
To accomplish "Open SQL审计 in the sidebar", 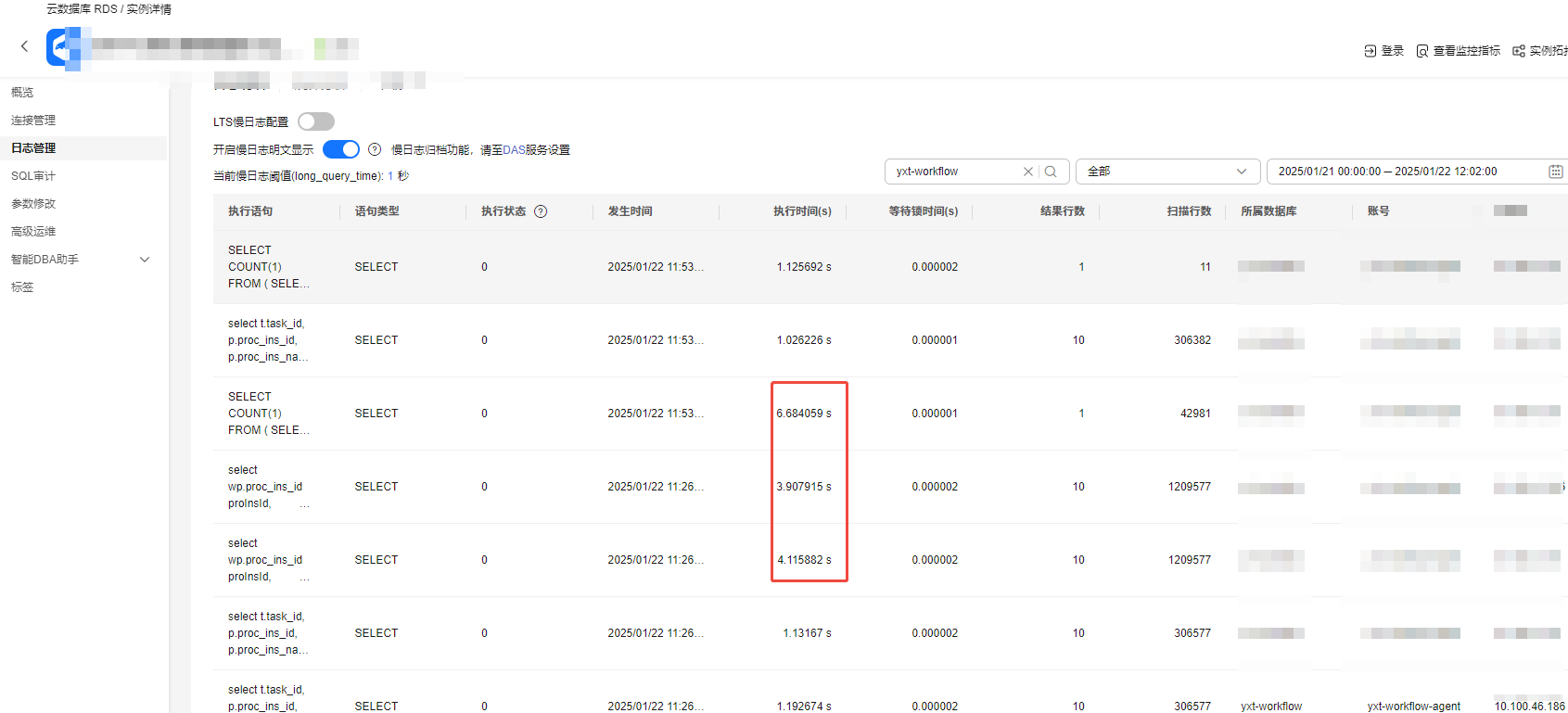I will click(33, 176).
